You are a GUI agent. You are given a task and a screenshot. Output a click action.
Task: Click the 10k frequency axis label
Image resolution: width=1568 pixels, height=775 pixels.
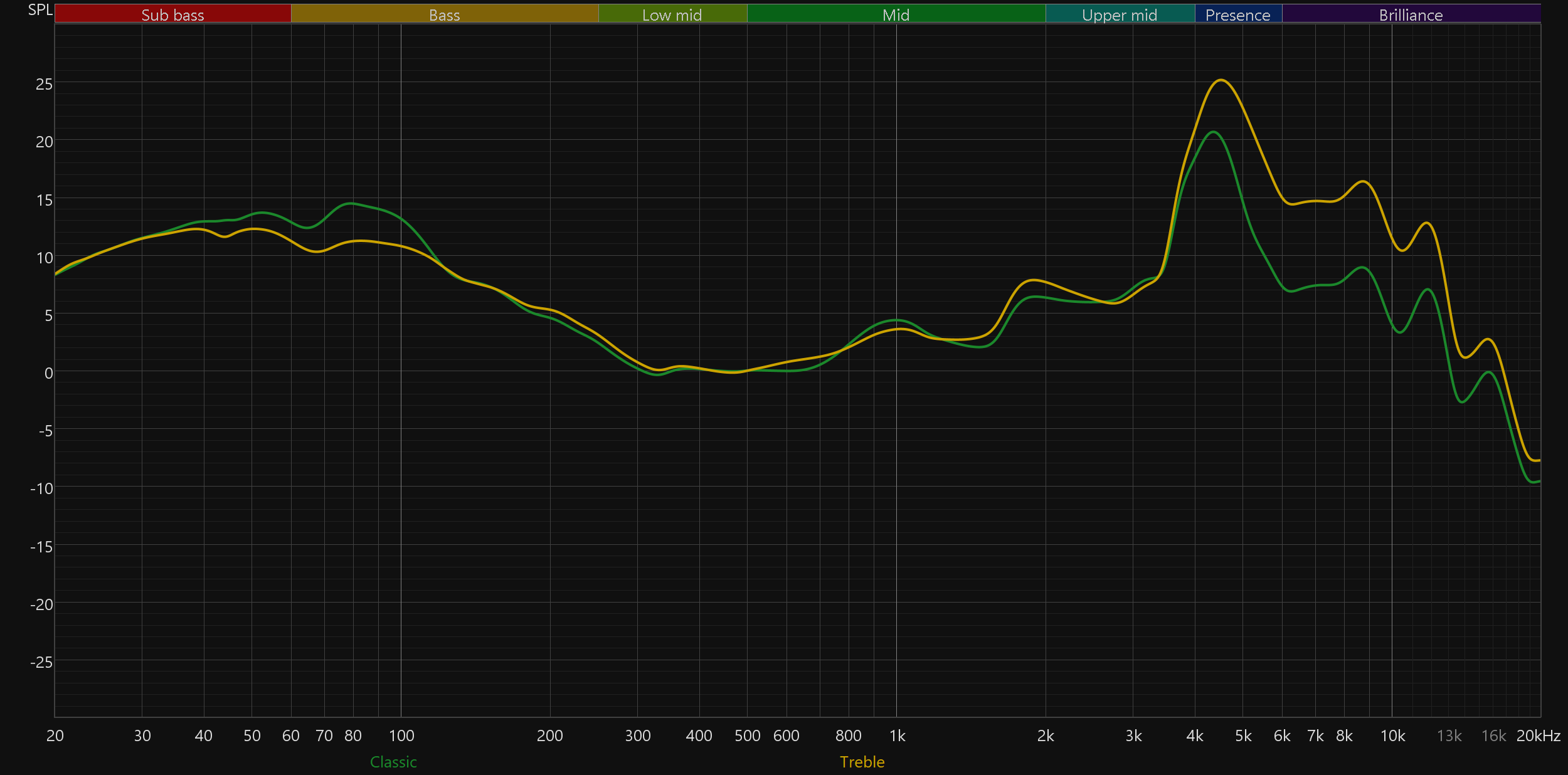(1392, 736)
